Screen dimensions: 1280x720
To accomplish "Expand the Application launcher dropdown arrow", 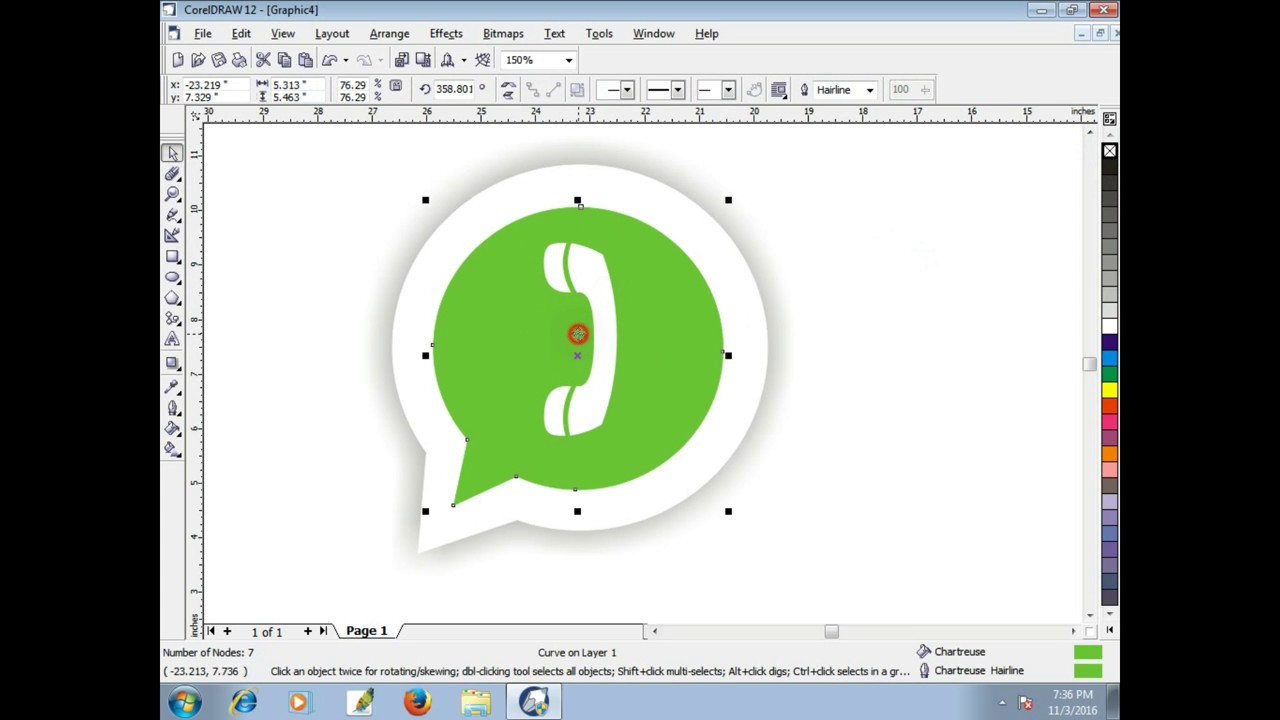I will click(463, 60).
